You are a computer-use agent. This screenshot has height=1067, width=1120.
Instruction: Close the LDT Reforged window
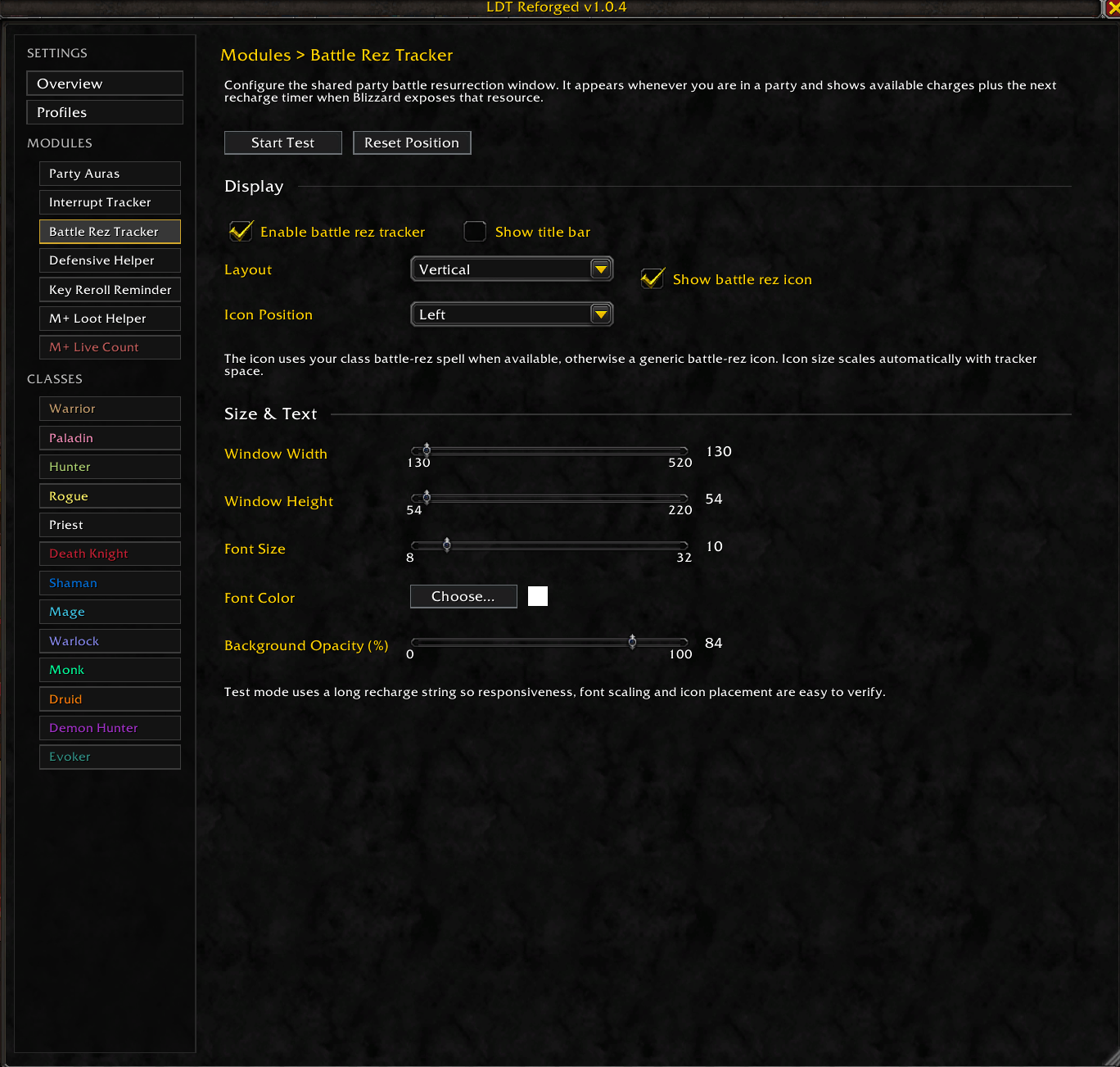[1113, 7]
